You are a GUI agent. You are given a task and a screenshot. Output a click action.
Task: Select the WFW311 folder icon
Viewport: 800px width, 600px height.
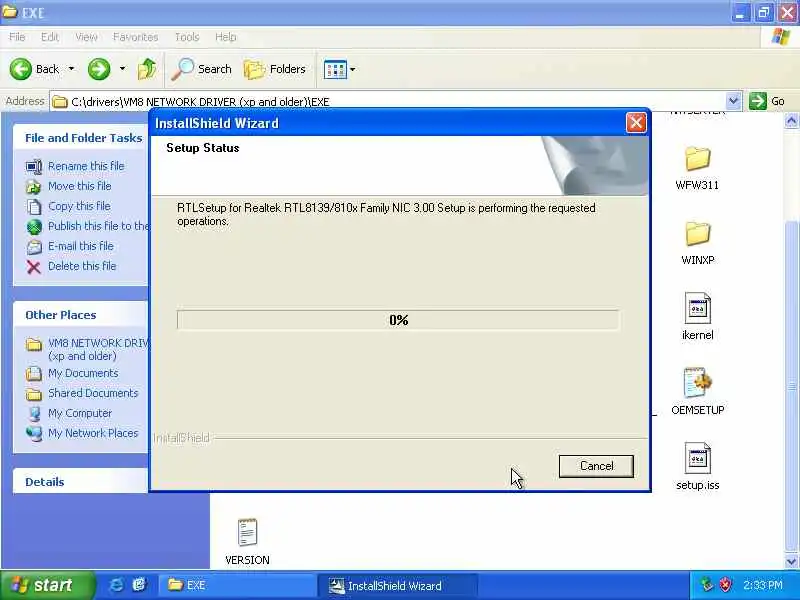[x=697, y=159]
